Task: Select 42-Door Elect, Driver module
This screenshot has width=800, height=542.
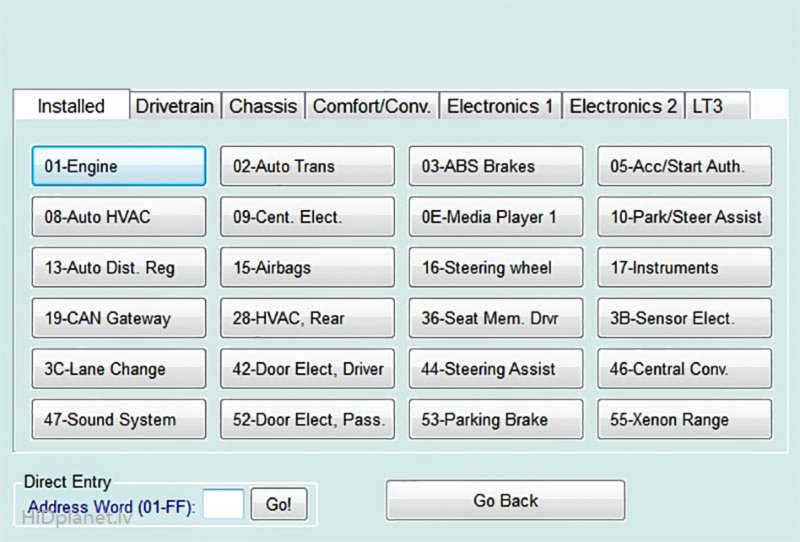Action: (x=307, y=369)
